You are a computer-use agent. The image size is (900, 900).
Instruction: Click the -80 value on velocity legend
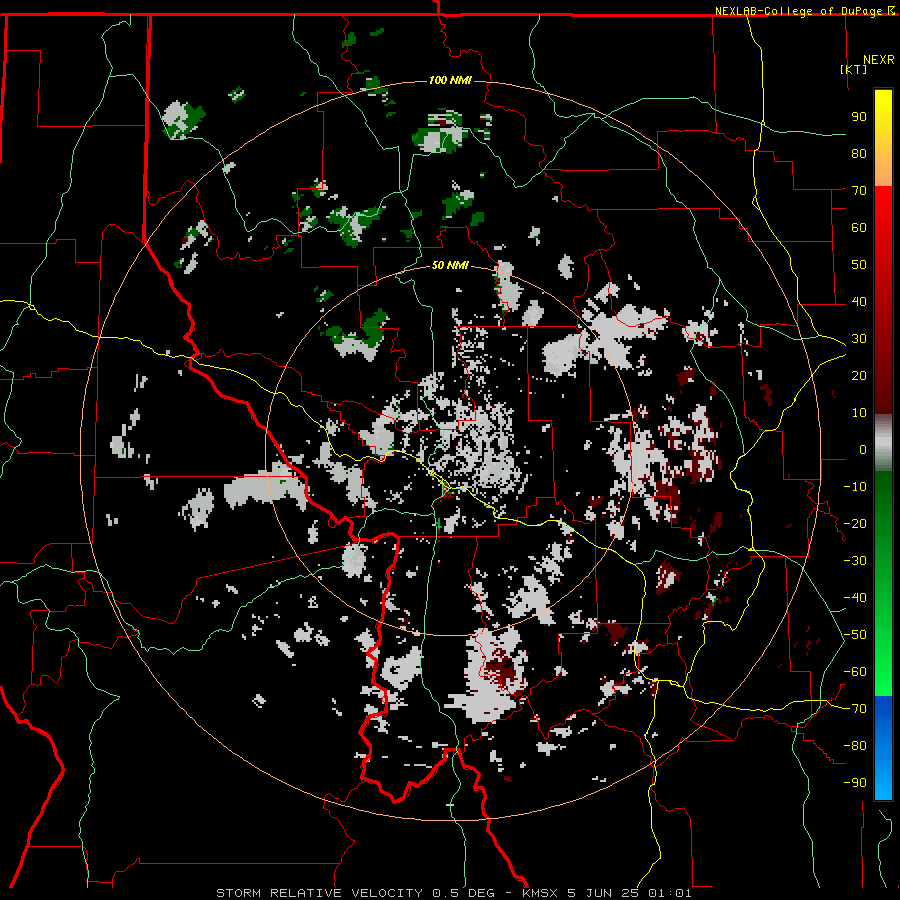point(855,746)
